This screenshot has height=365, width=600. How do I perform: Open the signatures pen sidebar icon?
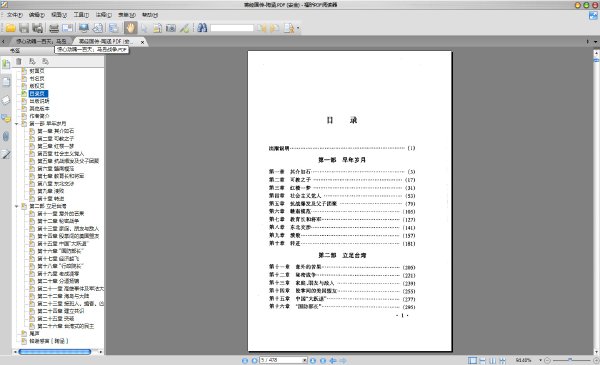tap(6, 154)
